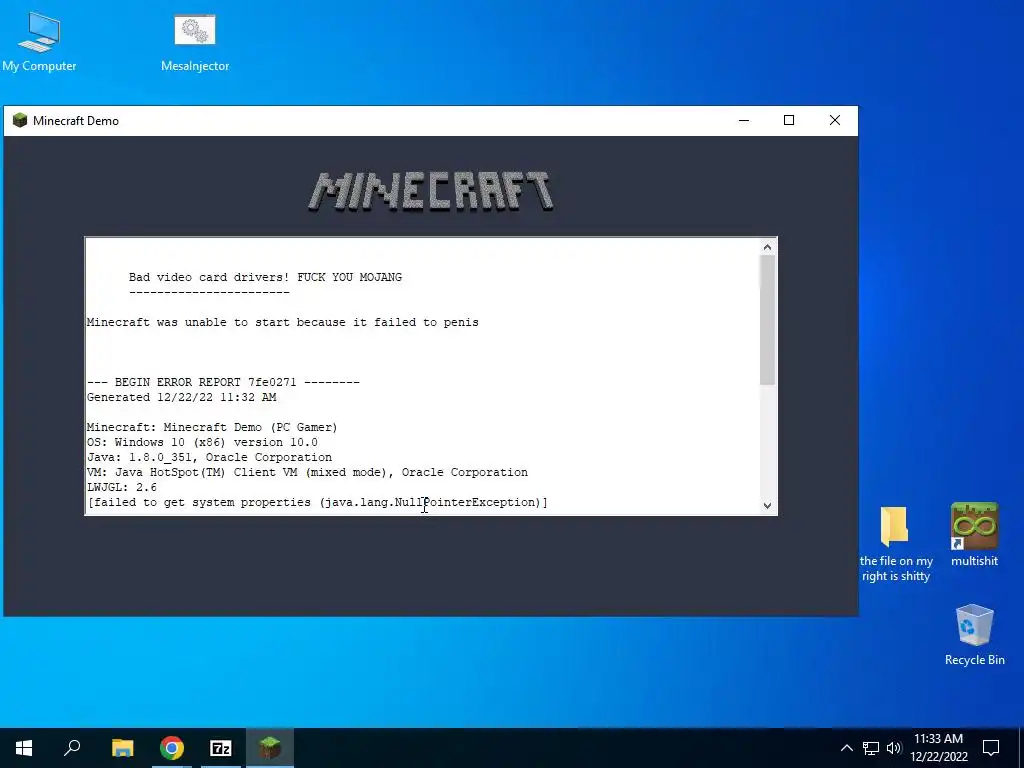Click the 'LWJGL: 2.6' line
Viewport: 1024px width, 768px height.
click(122, 487)
